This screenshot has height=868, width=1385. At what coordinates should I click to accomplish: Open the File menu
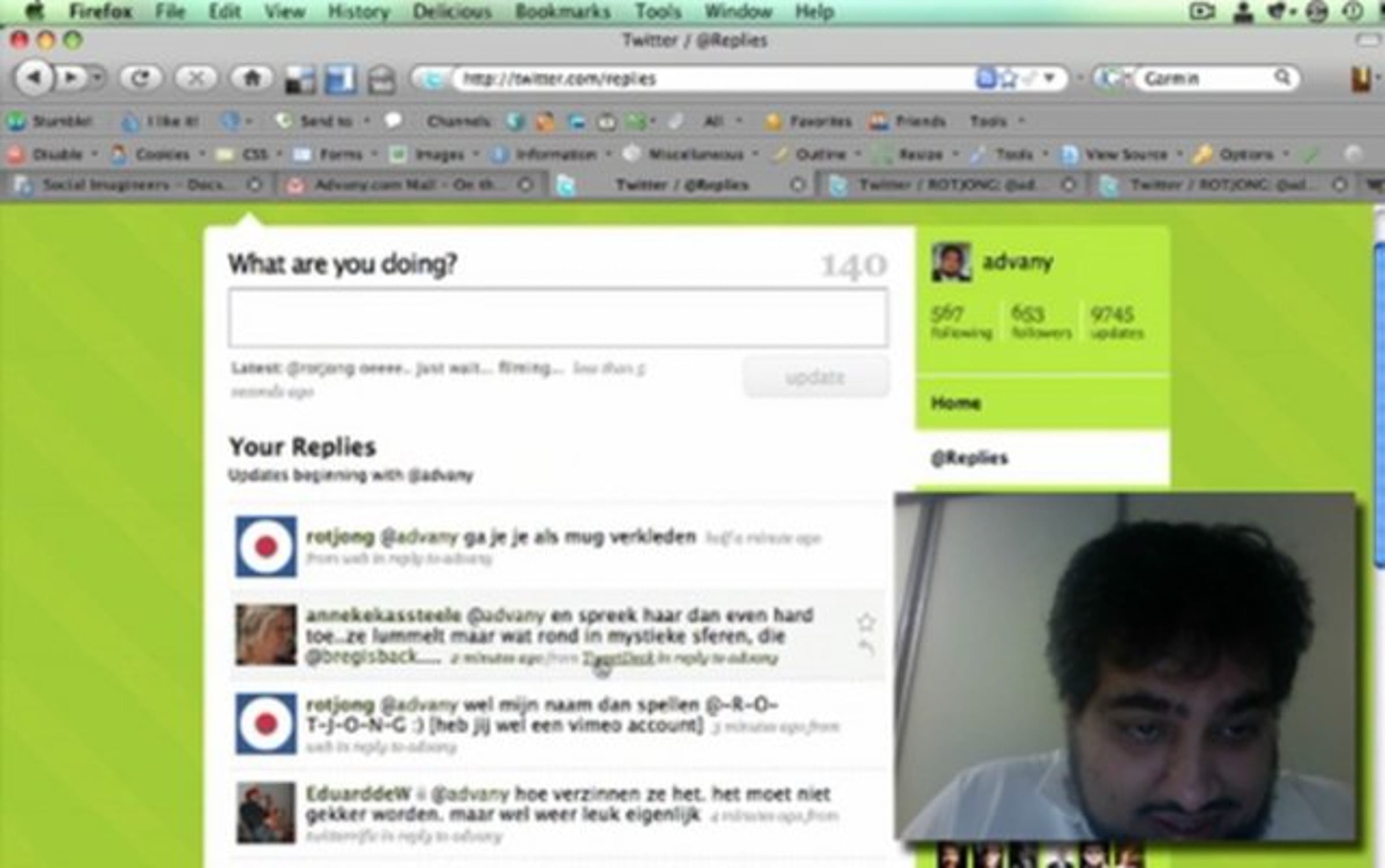pos(170,12)
